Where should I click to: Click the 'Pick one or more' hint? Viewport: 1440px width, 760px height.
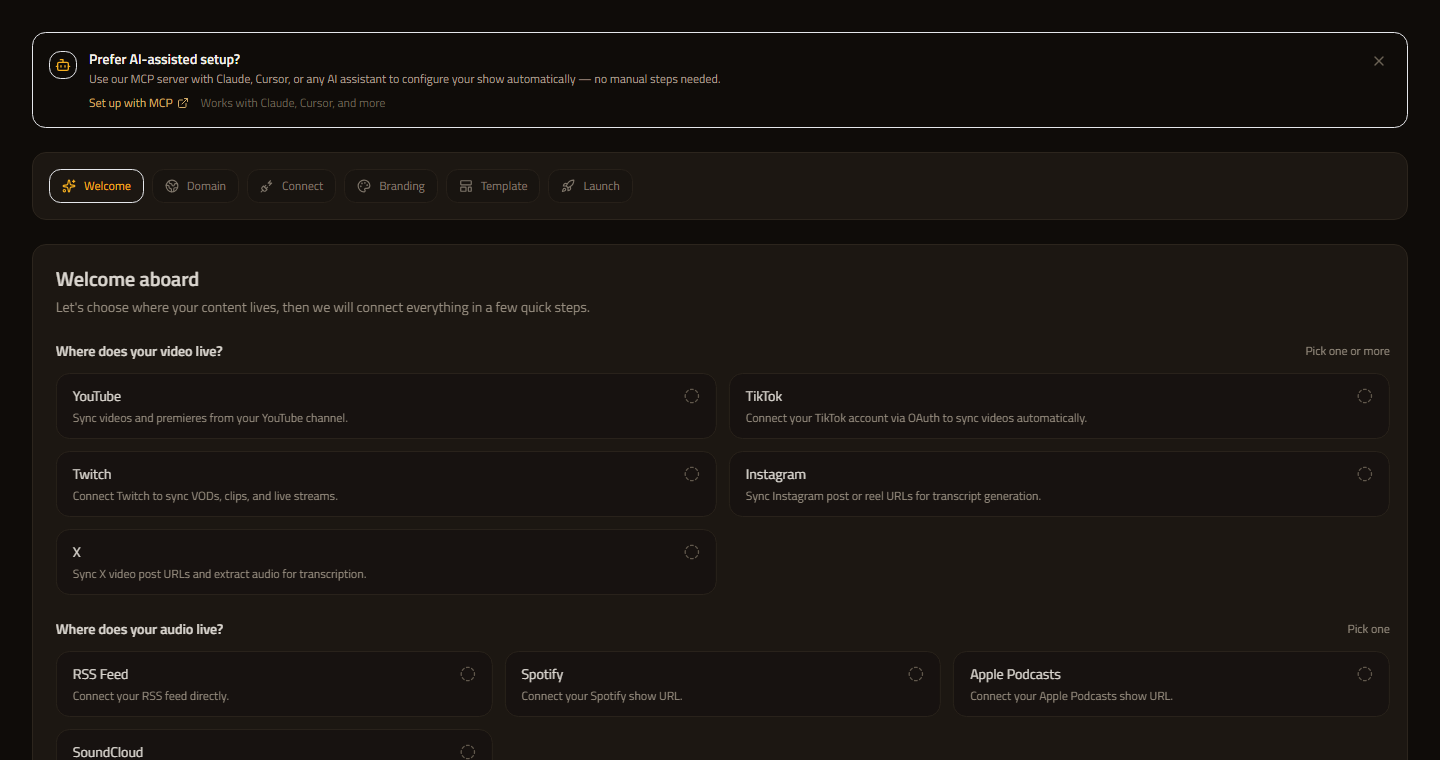1347,351
